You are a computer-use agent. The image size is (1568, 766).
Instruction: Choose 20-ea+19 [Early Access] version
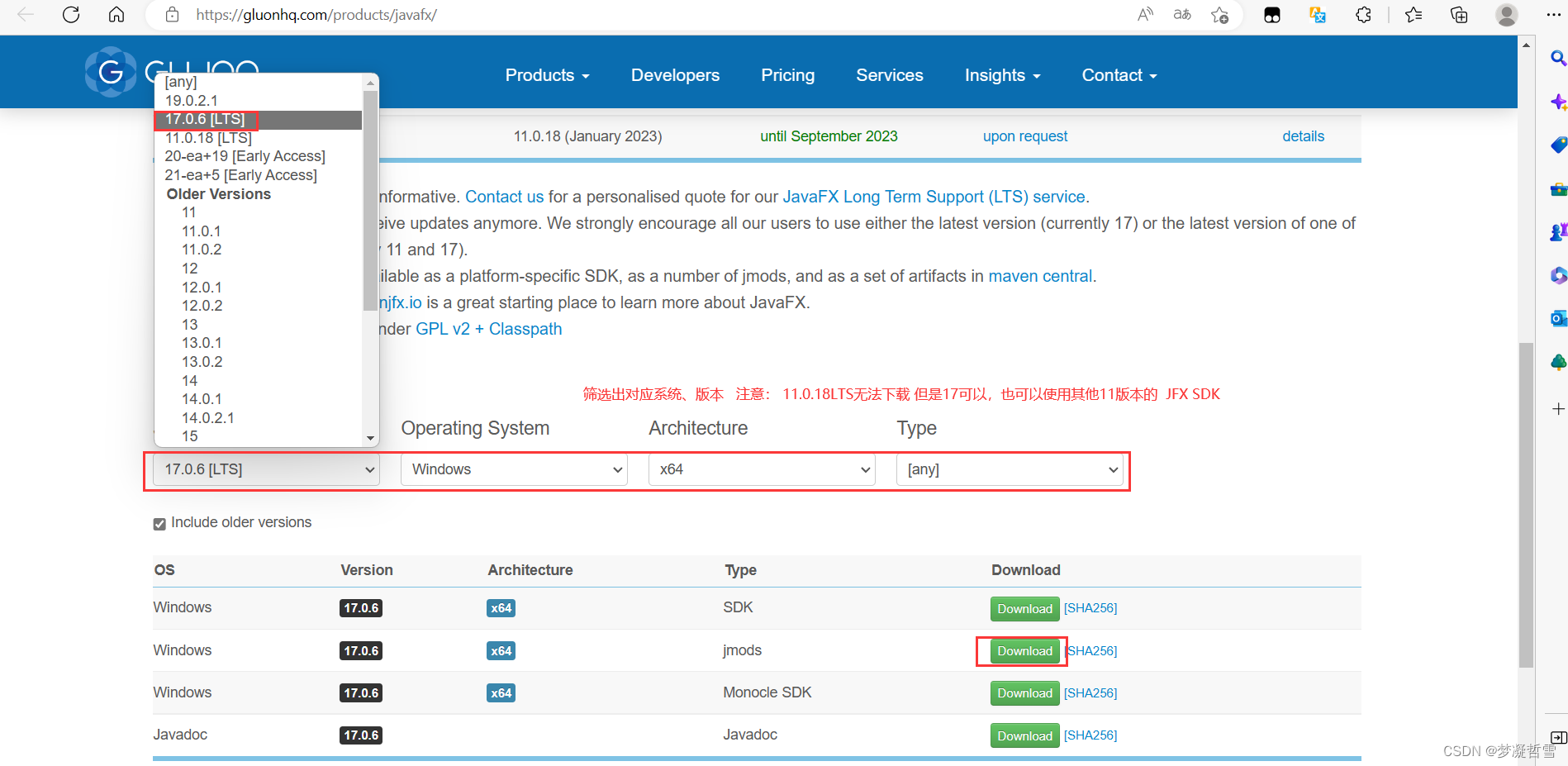(x=259, y=156)
